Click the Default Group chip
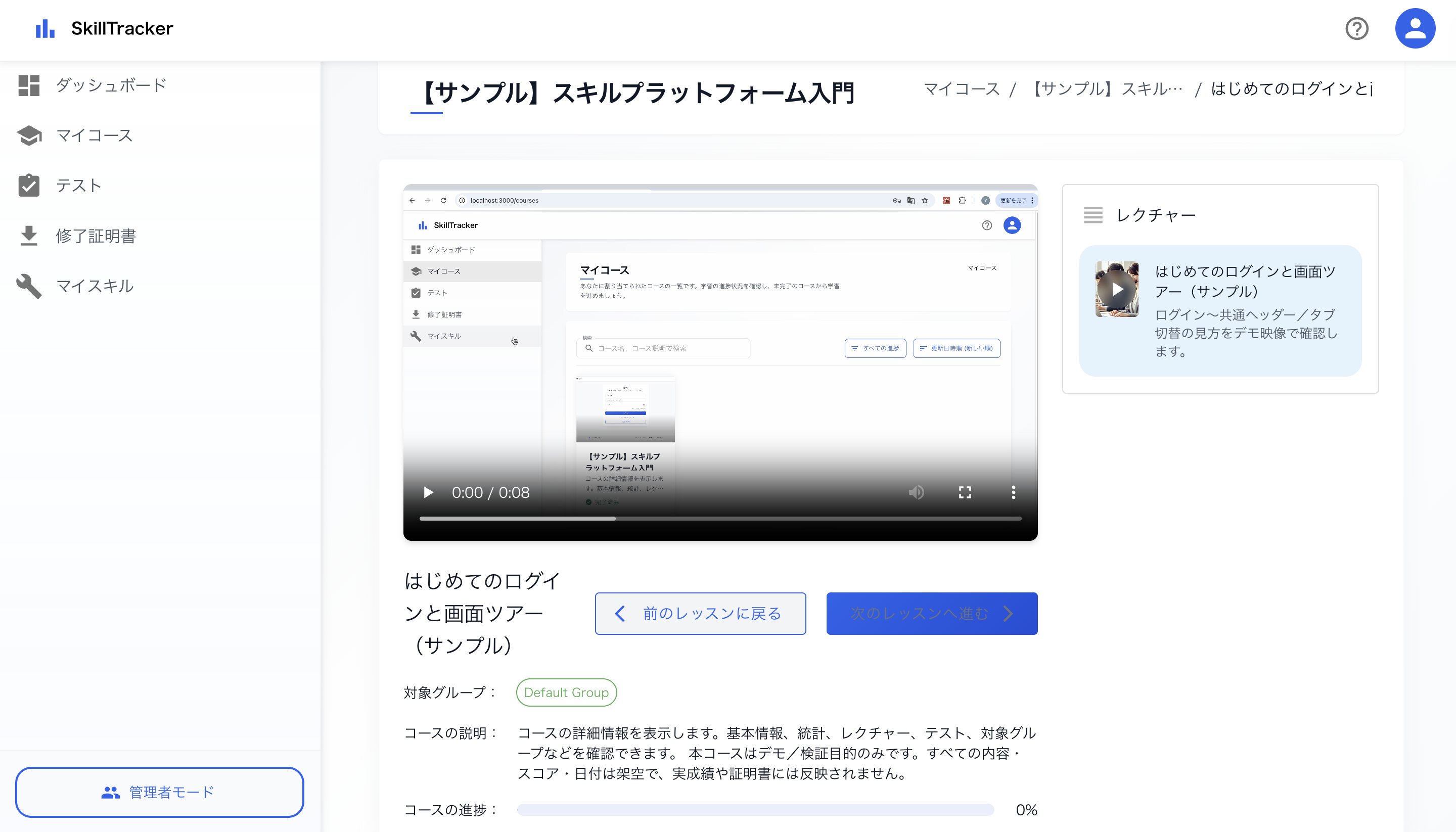1456x832 pixels. (x=566, y=692)
